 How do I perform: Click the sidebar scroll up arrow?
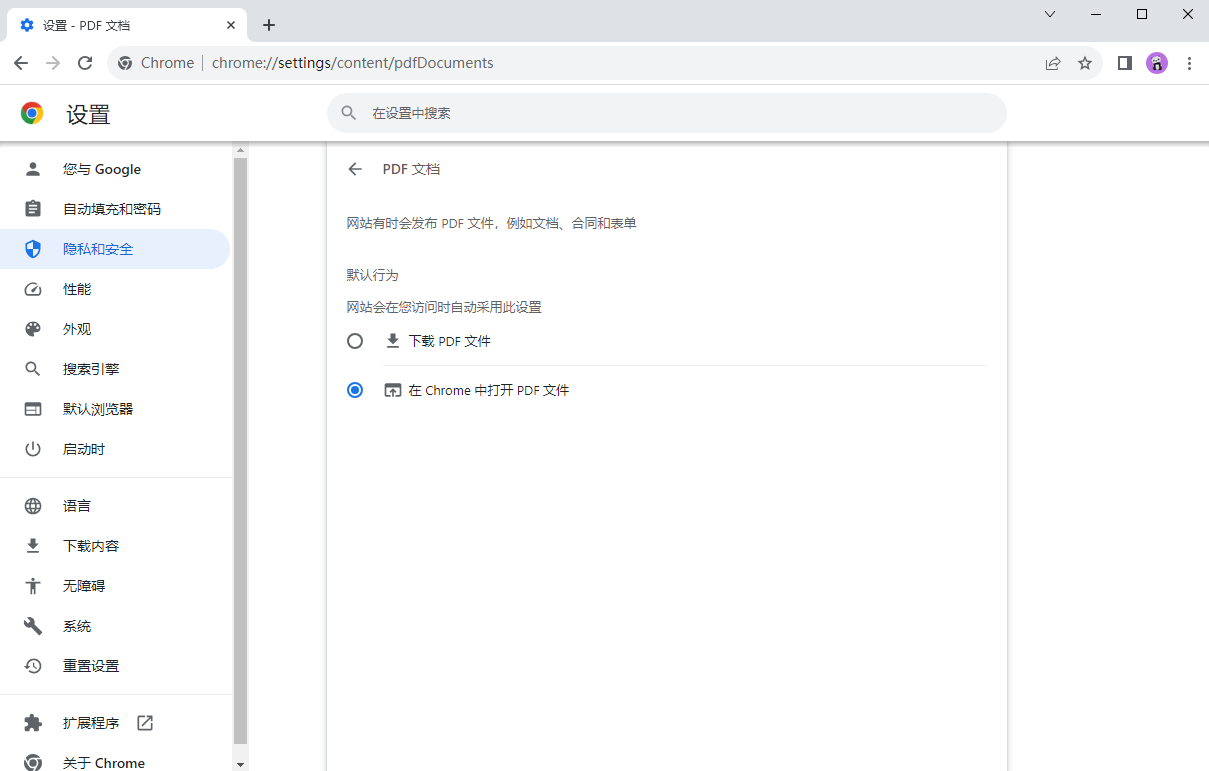point(240,150)
